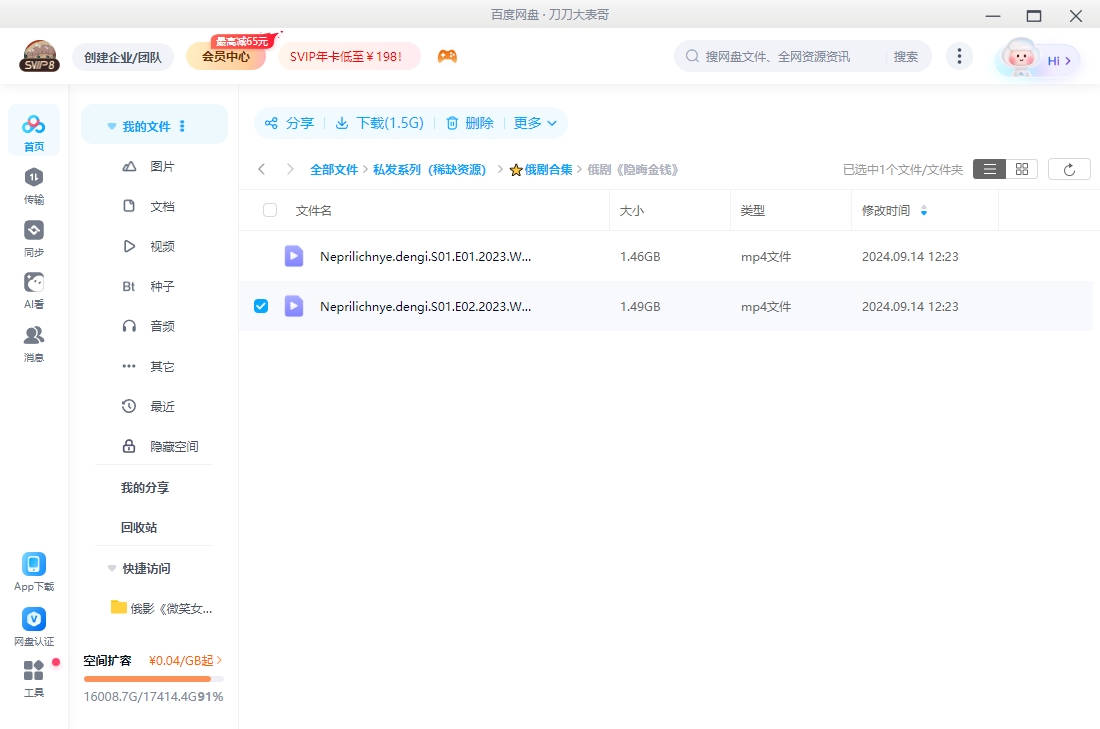Click the 全部文件 breadcrumb link
Viewport: 1100px width, 729px height.
point(333,170)
